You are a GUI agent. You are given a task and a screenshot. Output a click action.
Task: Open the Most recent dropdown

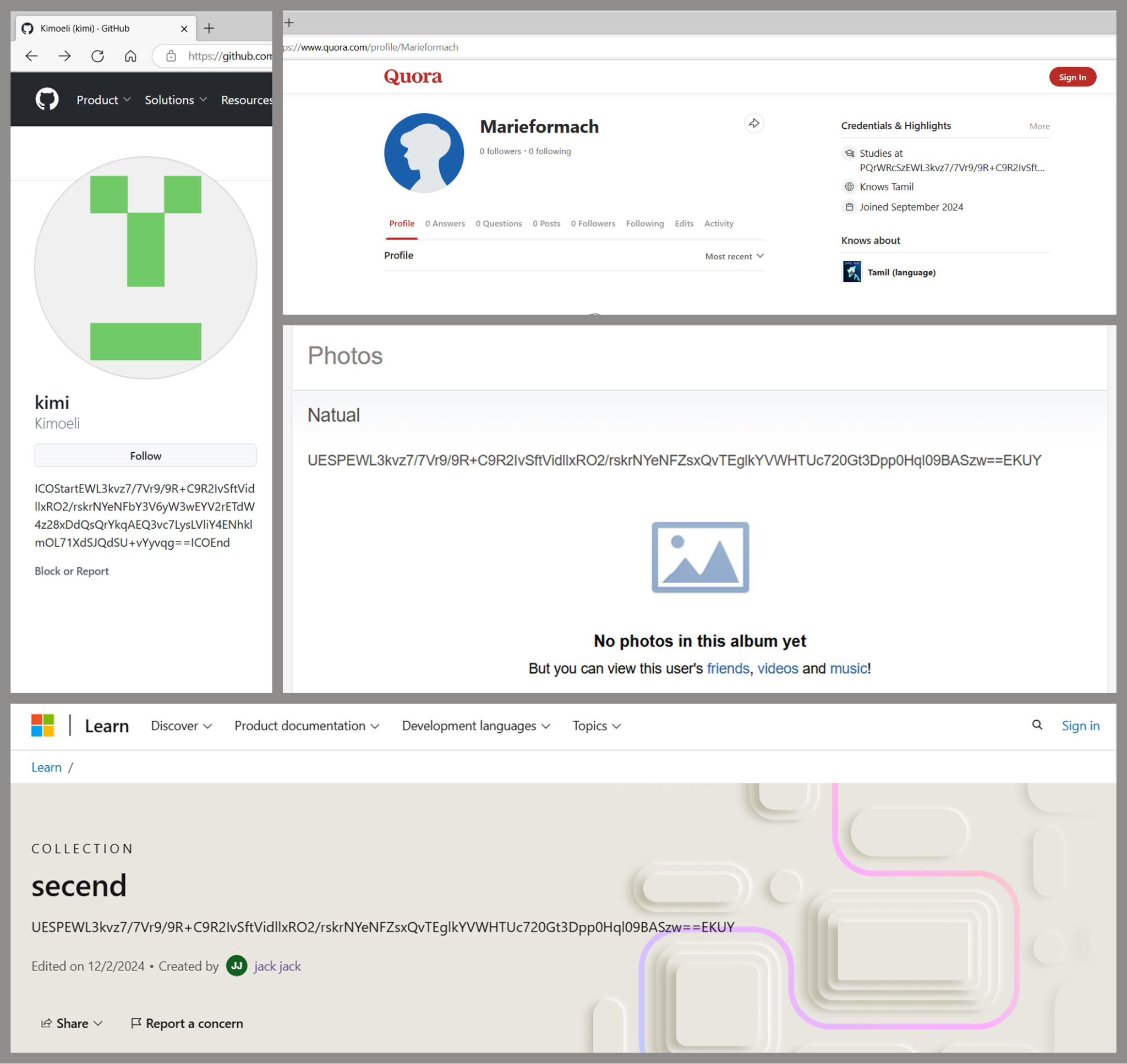pyautogui.click(x=734, y=256)
